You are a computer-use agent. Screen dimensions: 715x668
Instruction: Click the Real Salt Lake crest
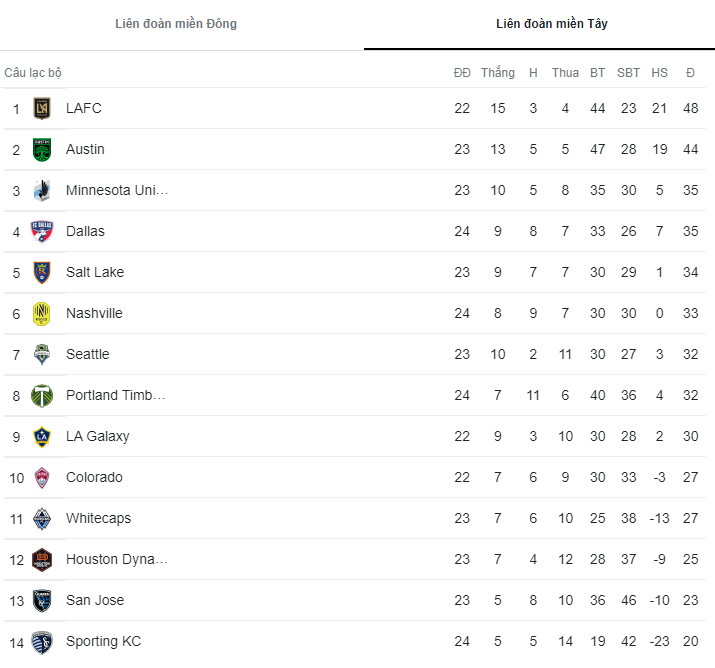pyautogui.click(x=41, y=272)
